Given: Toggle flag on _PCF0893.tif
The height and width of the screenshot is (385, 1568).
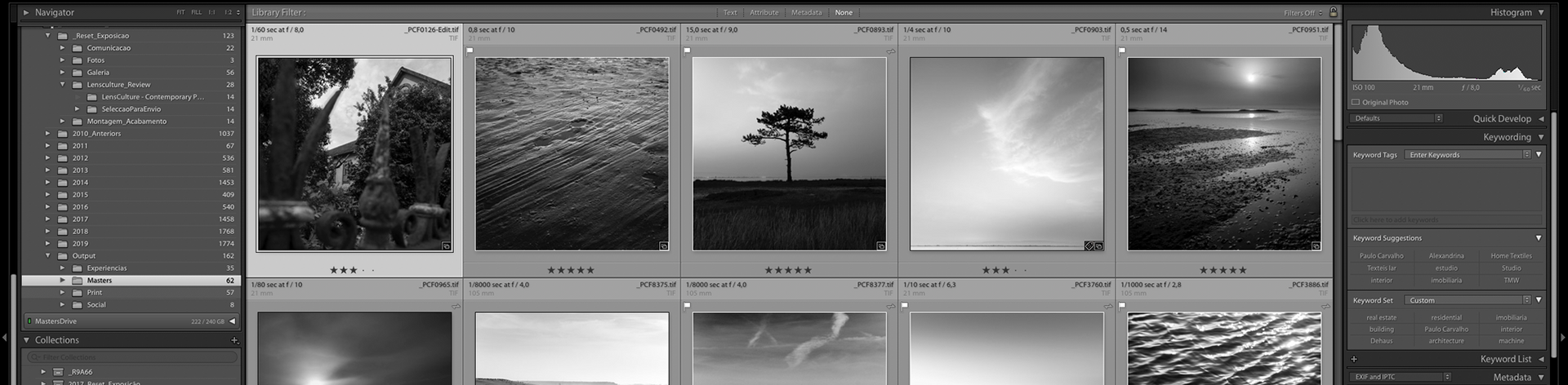Looking at the screenshot, I should tap(687, 51).
